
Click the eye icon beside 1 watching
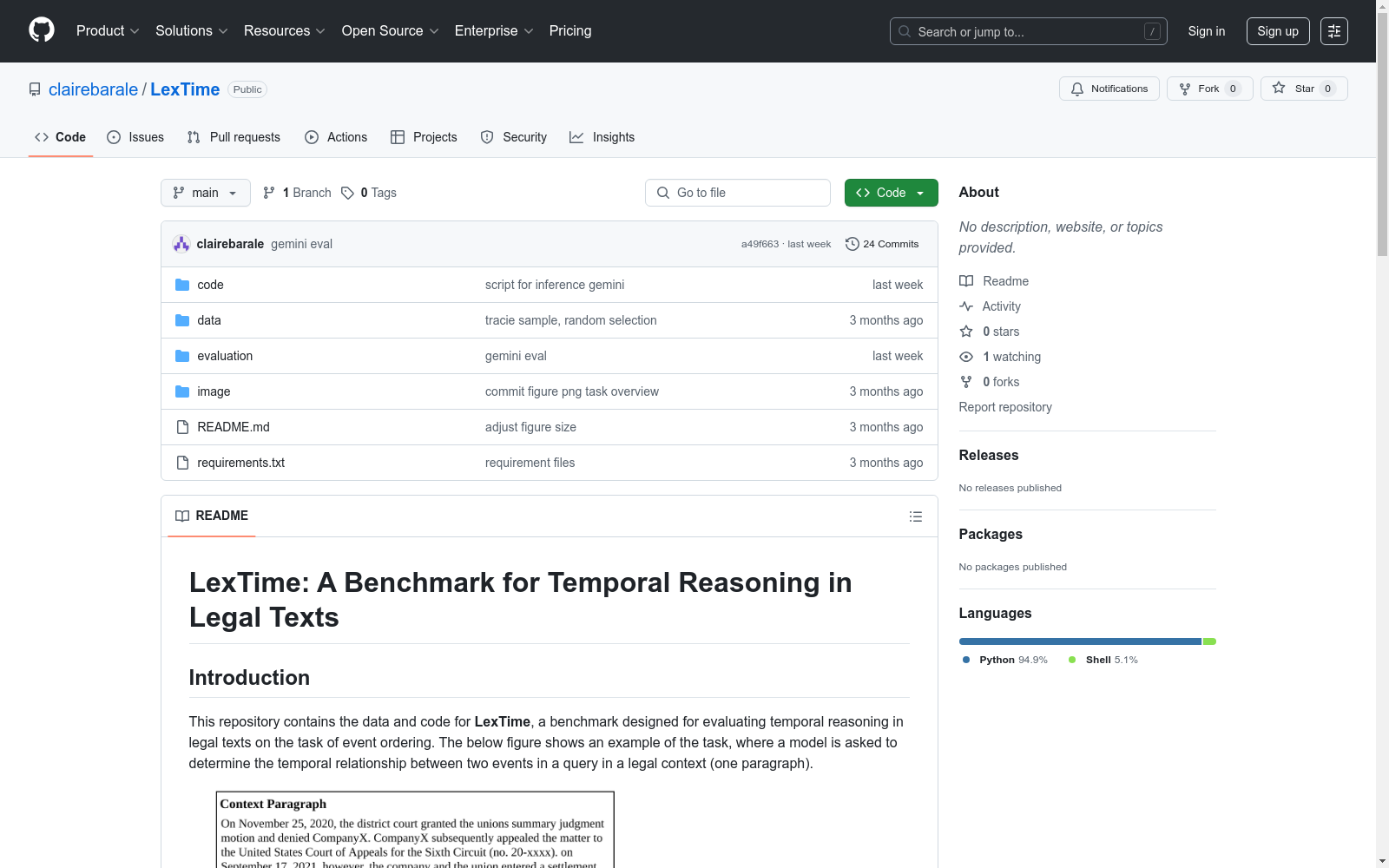pyautogui.click(x=966, y=357)
